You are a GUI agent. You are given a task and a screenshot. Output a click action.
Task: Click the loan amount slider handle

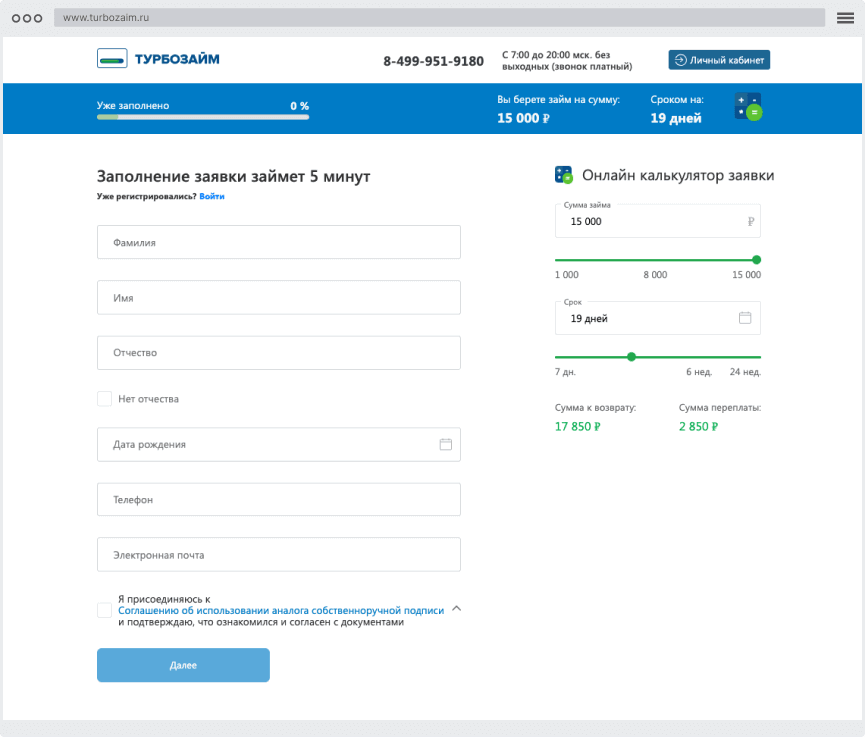756,260
